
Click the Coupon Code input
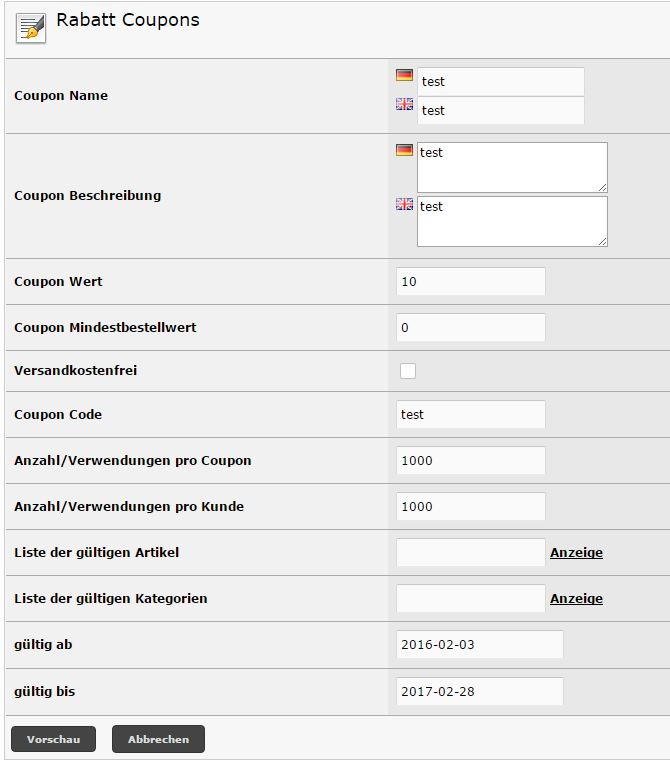coord(471,414)
